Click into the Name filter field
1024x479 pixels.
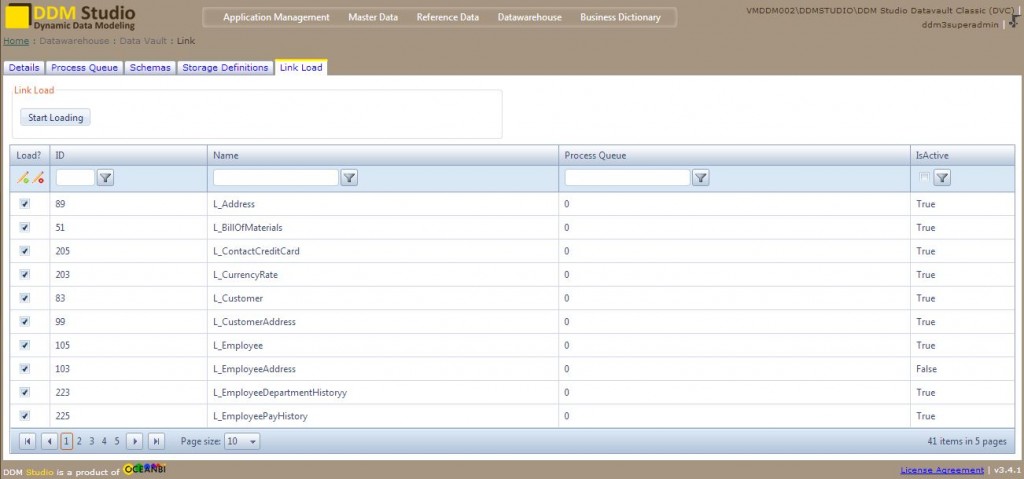coord(276,178)
